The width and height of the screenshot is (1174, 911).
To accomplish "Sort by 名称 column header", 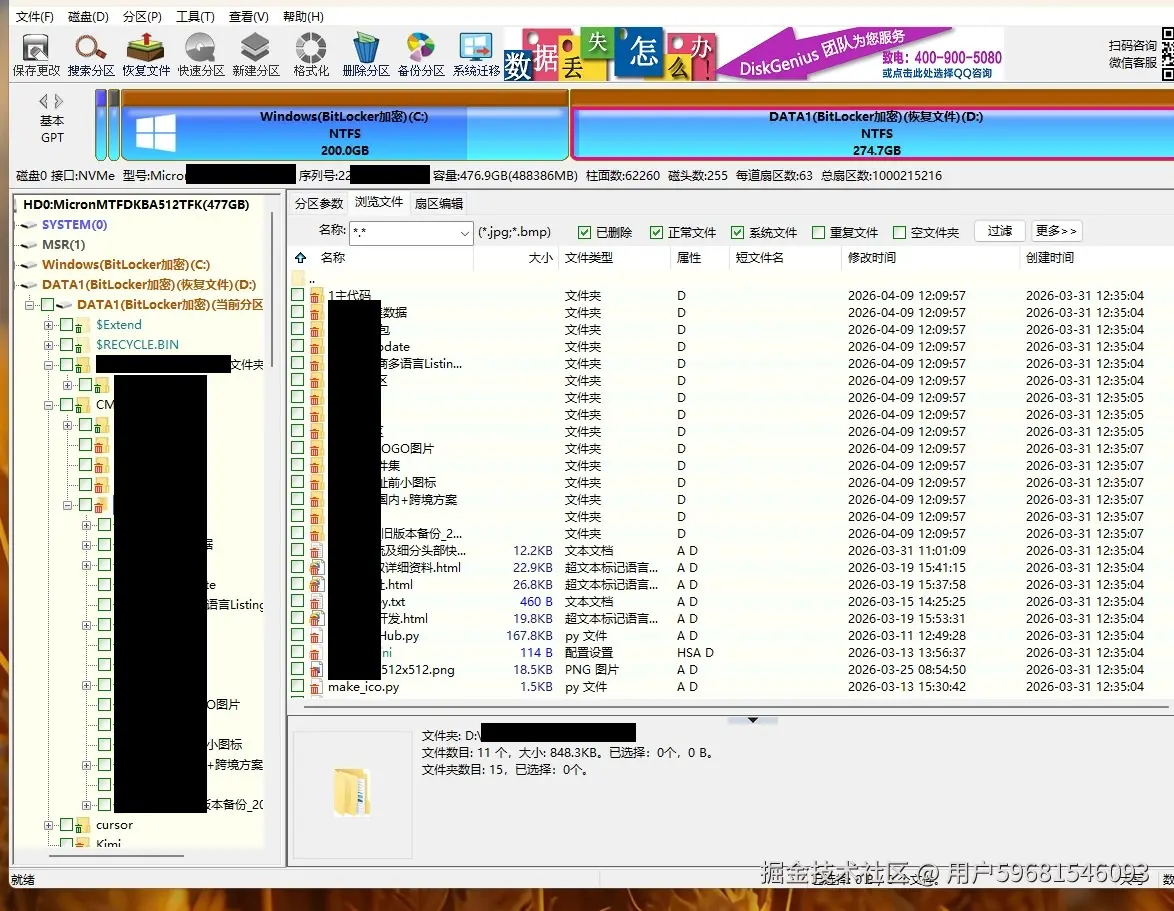I will [x=332, y=258].
